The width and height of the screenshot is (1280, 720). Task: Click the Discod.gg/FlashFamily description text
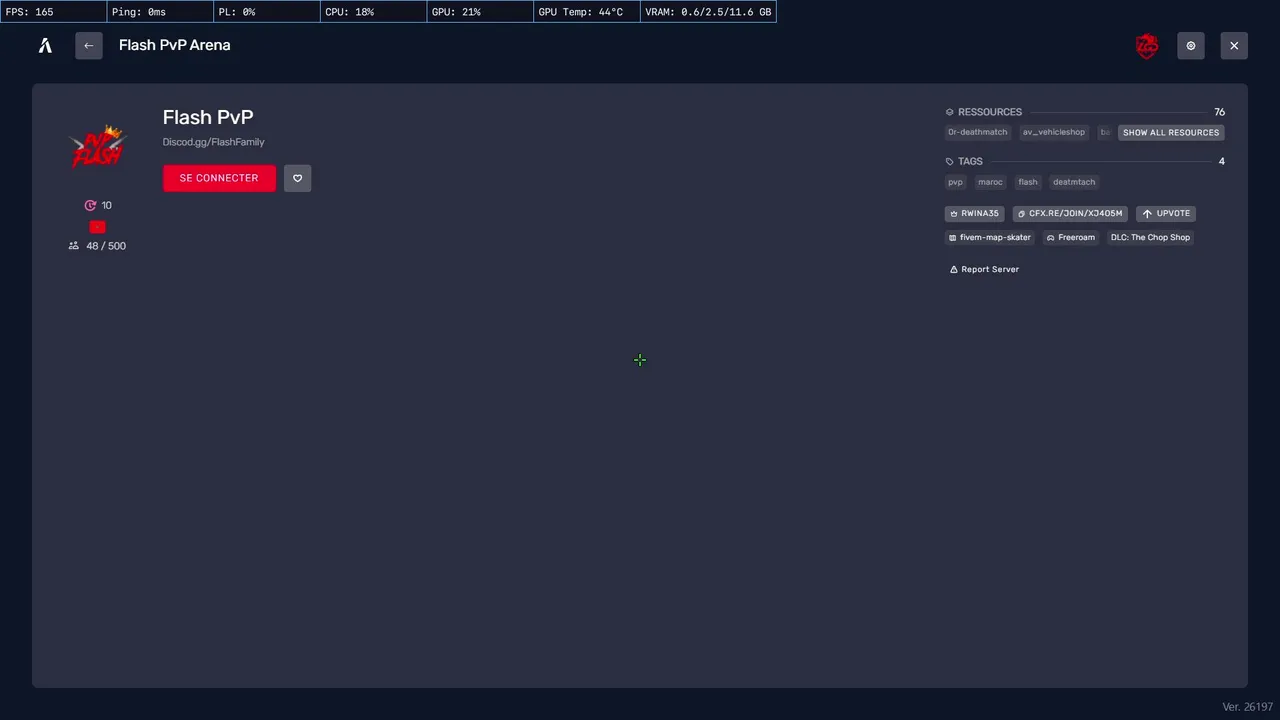[x=213, y=142]
